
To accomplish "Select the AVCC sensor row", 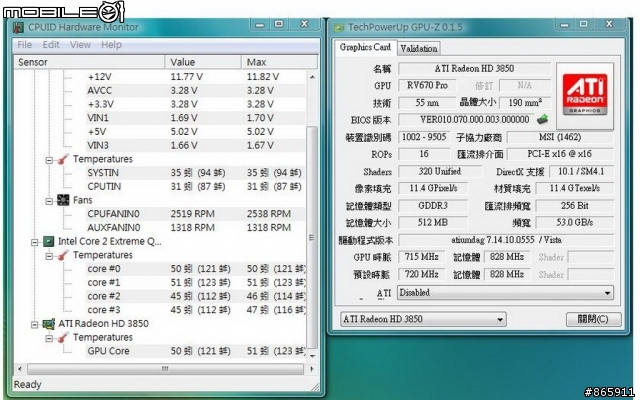I will point(195,90).
